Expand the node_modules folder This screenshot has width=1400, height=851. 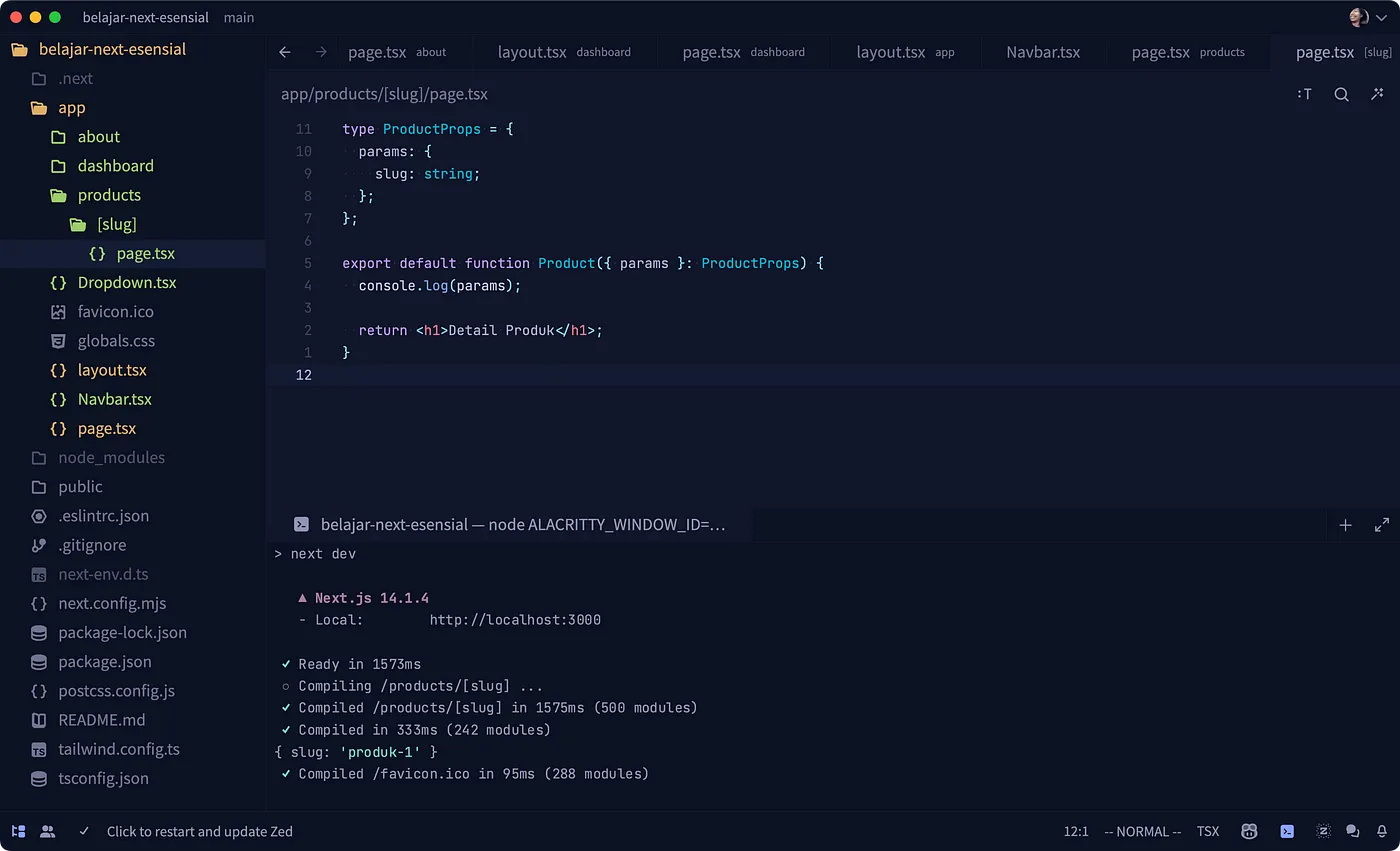pyautogui.click(x=110, y=457)
